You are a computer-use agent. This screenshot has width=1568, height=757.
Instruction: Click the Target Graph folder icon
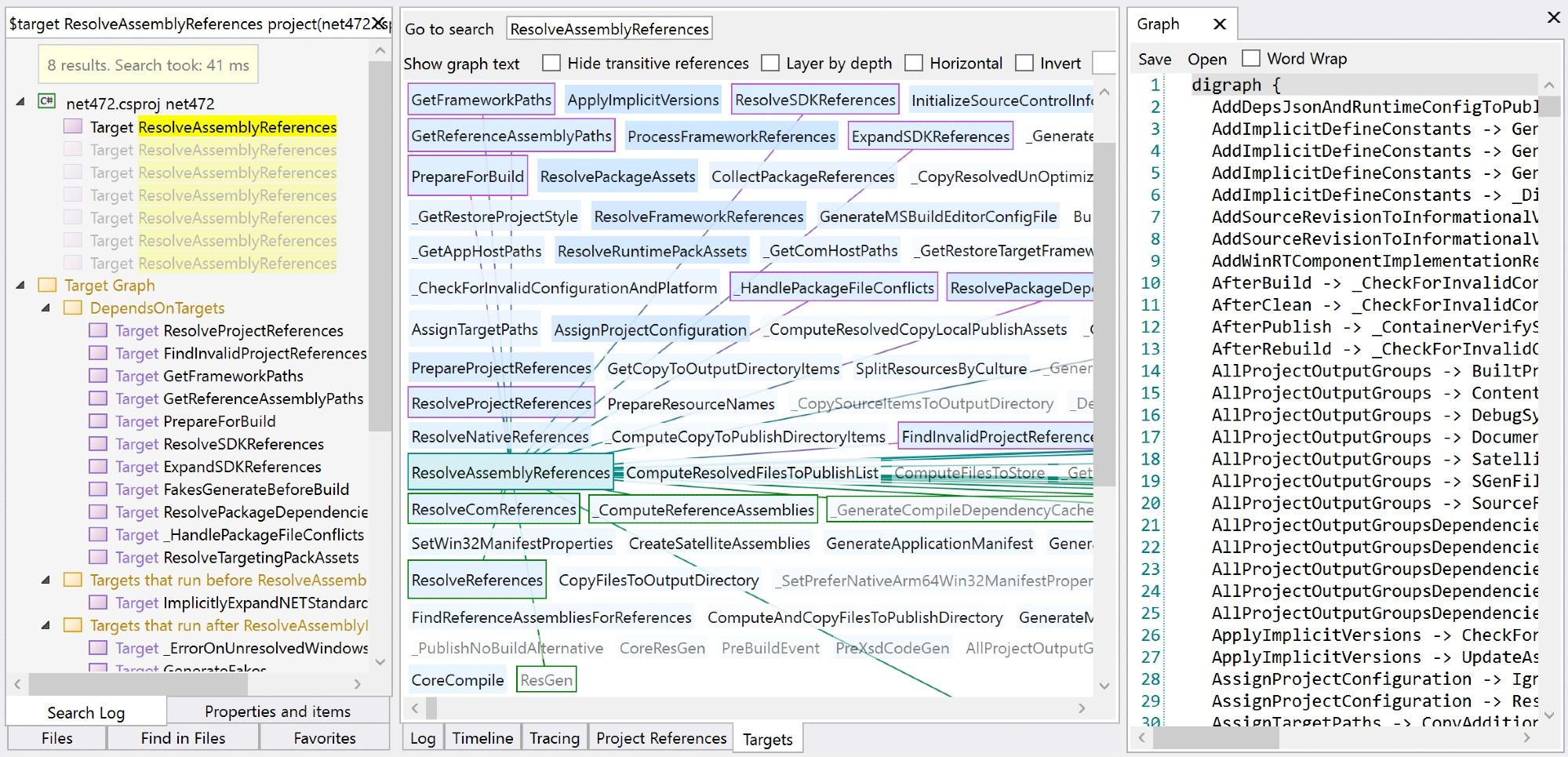(47, 285)
